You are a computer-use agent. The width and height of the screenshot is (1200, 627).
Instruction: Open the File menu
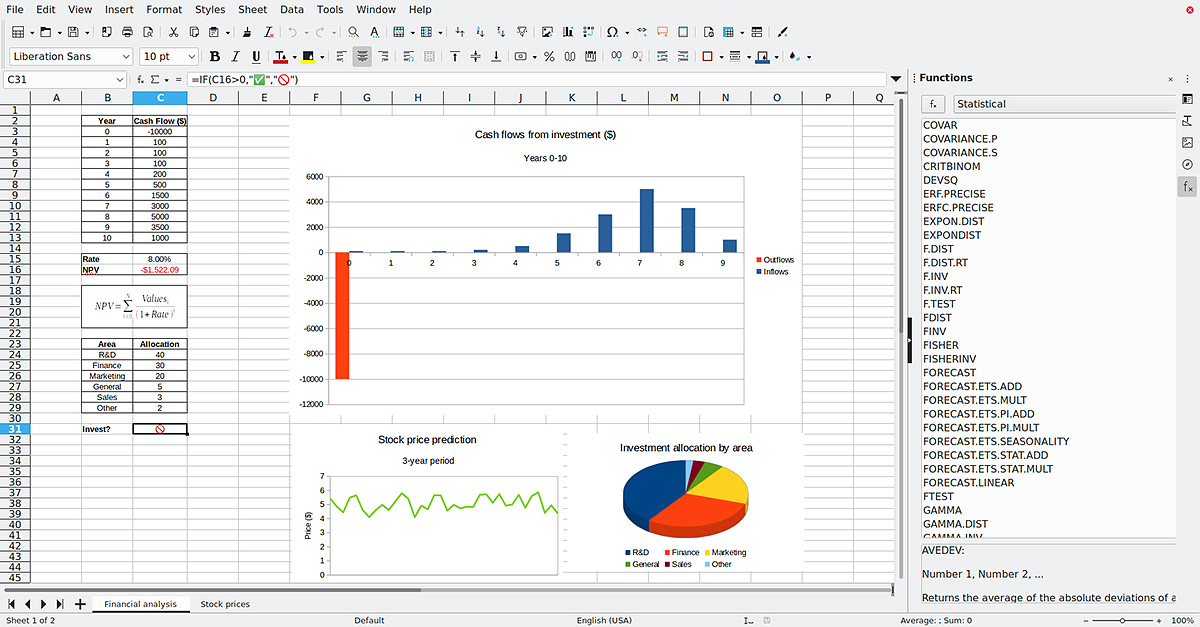[15, 9]
